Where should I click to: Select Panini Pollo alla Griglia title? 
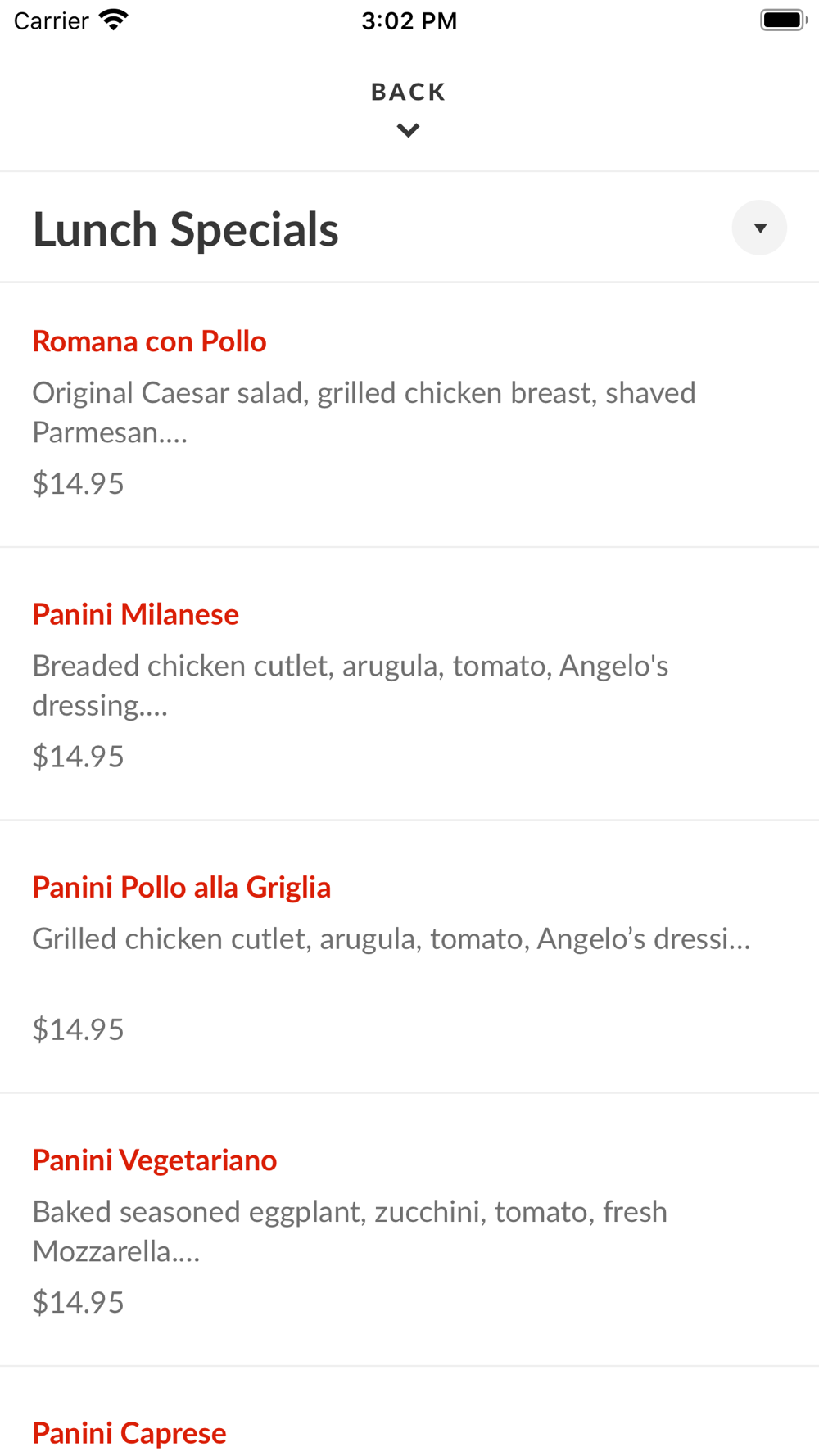pyautogui.click(x=182, y=887)
